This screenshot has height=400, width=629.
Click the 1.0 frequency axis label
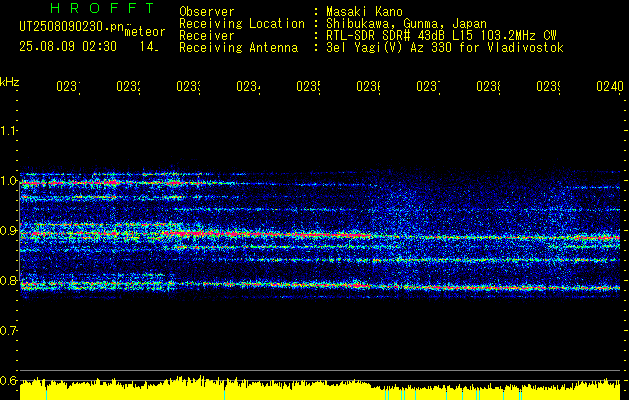coord(8,181)
